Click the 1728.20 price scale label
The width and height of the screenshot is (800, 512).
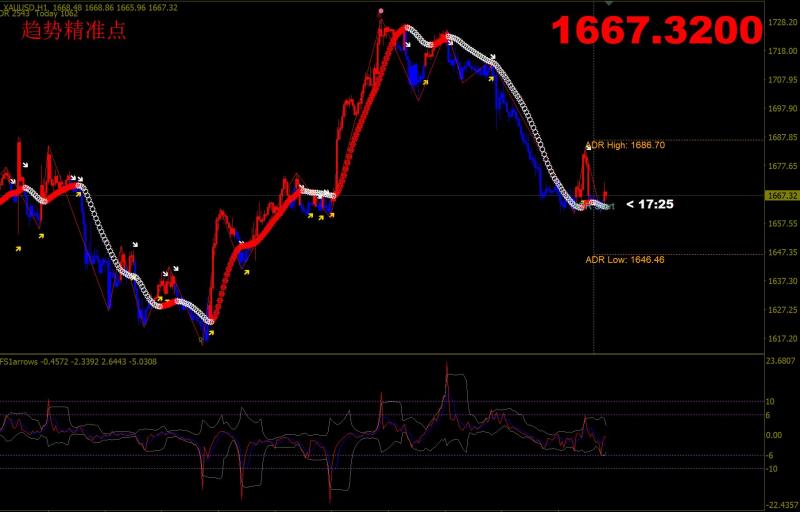pyautogui.click(x=780, y=21)
